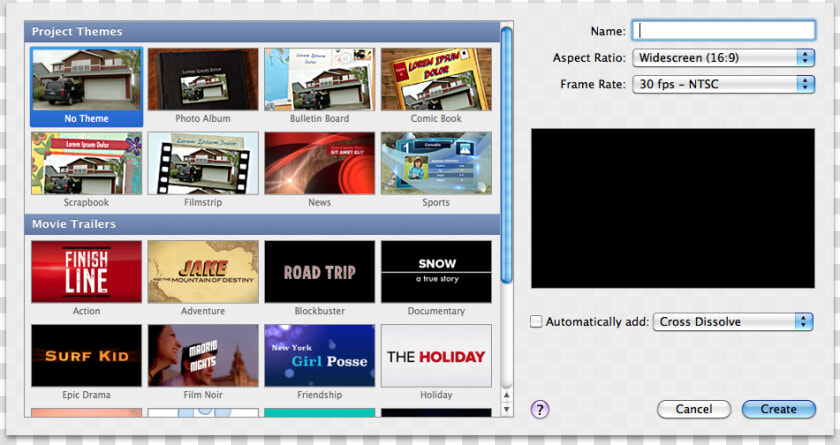Choose the Sports theme
This screenshot has height=445, width=840.
(436, 163)
